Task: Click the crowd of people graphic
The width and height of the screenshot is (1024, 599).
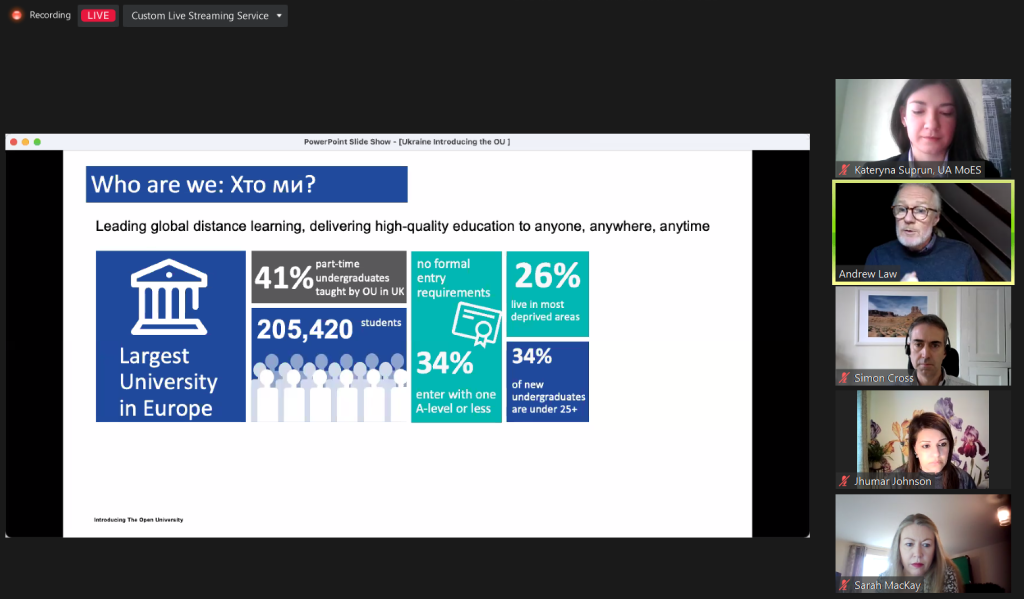Action: point(329,387)
